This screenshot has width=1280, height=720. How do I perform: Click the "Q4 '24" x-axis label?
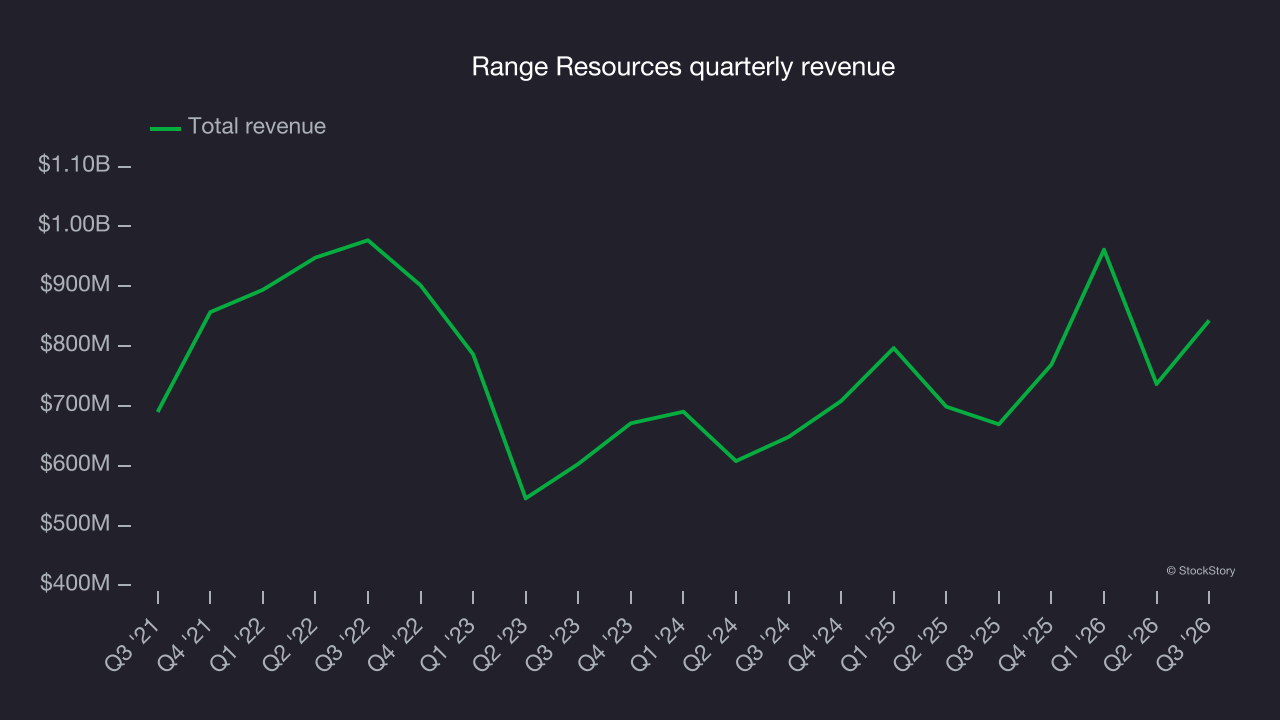click(816, 645)
